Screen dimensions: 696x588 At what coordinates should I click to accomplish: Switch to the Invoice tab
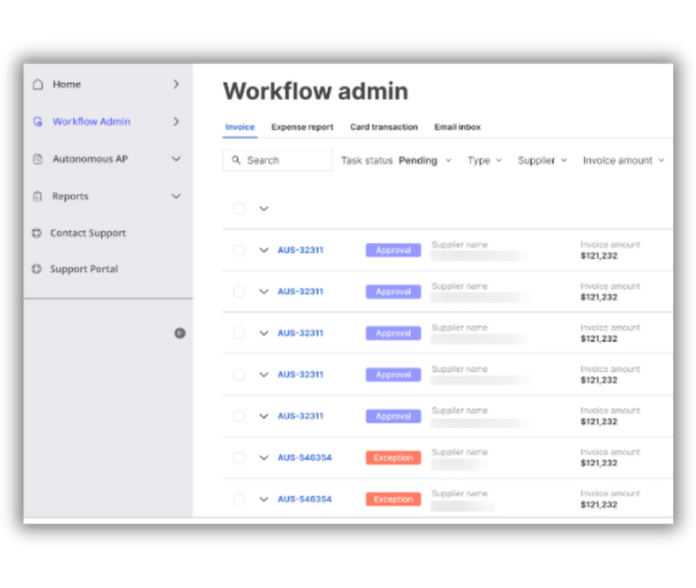240,127
